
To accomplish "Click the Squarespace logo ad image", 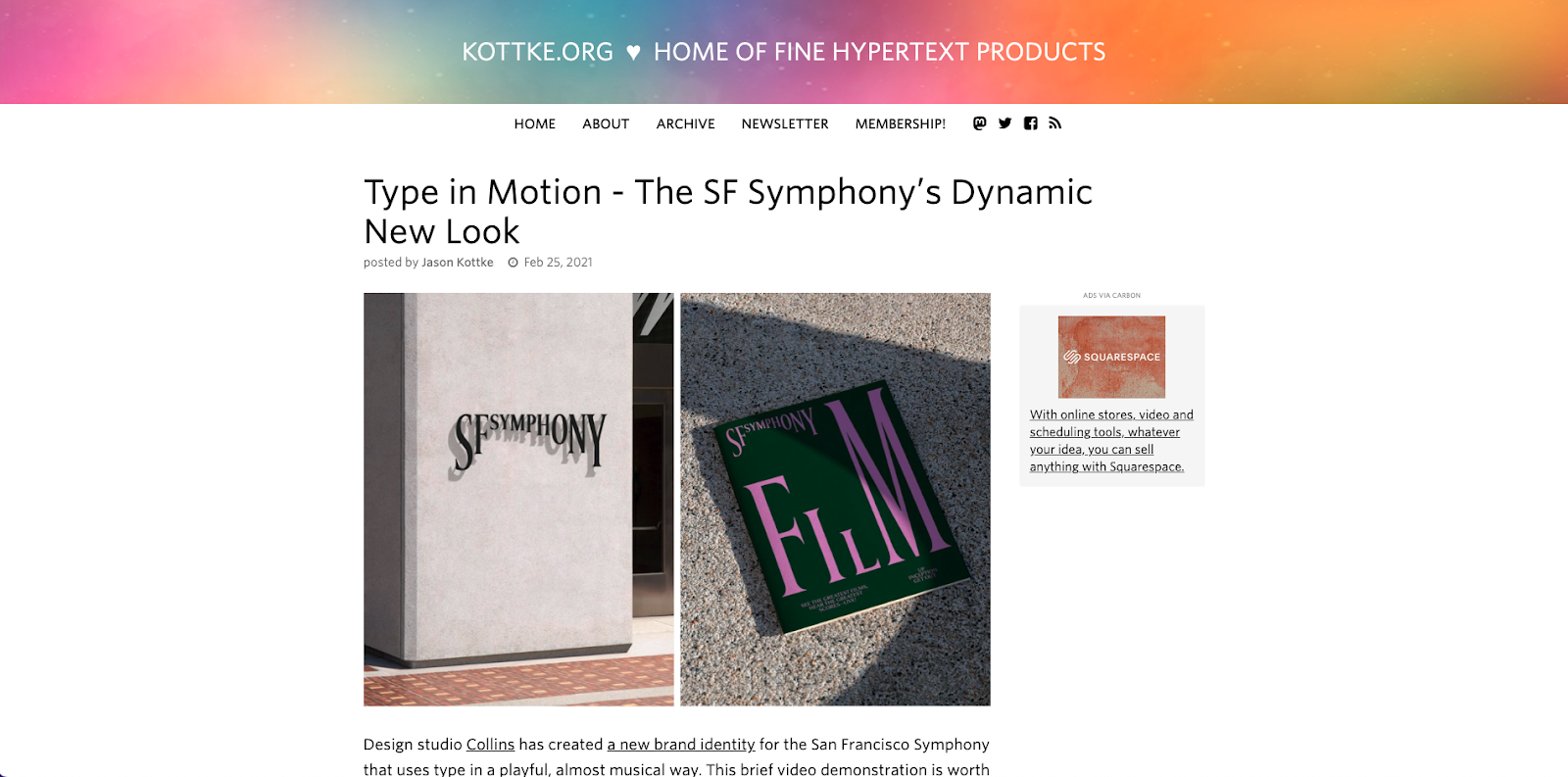I will tap(1111, 357).
